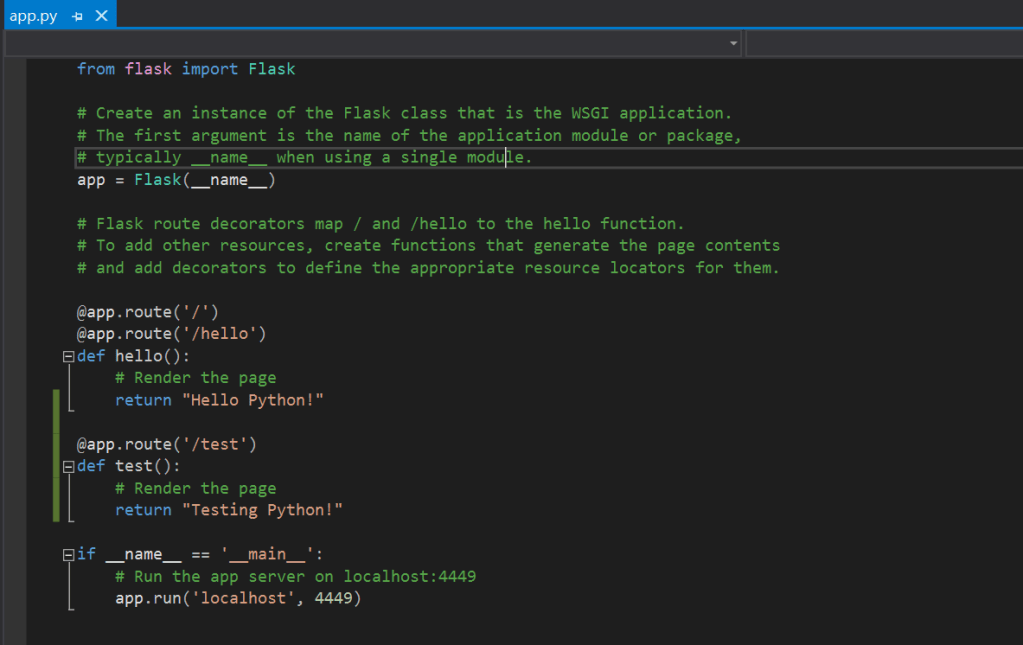The height and width of the screenshot is (645, 1023).
Task: Click the @app.route('/') decorator line
Action: [147, 312]
